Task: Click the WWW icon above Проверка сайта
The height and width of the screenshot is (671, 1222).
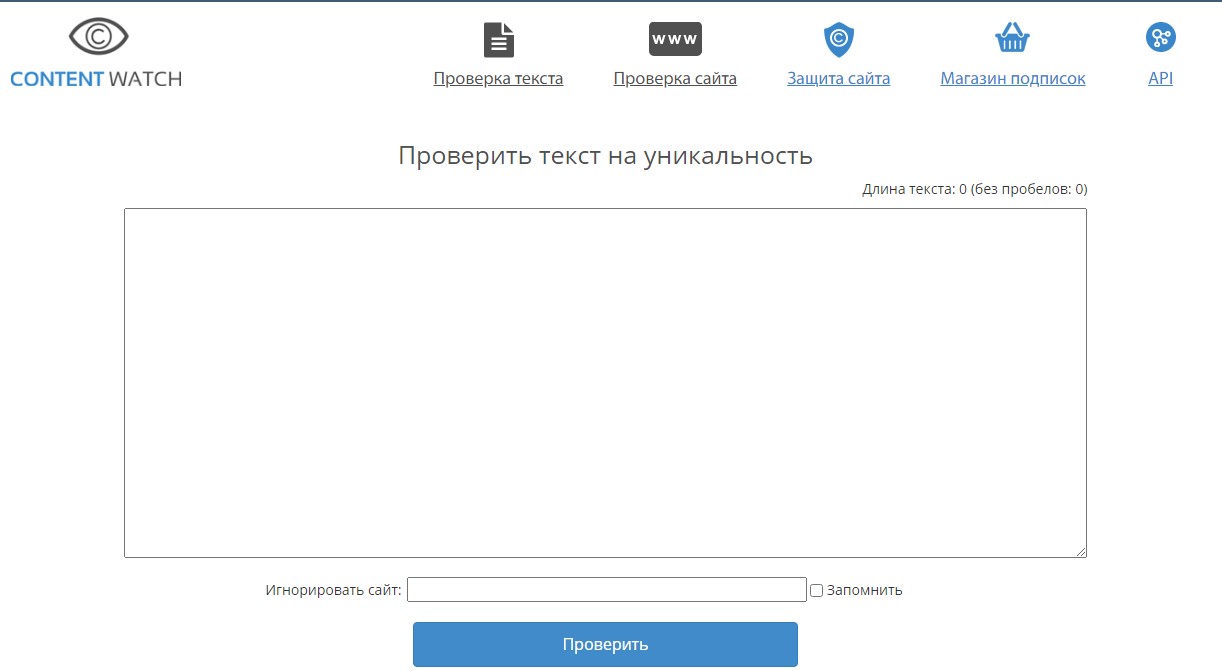Action: click(x=675, y=39)
